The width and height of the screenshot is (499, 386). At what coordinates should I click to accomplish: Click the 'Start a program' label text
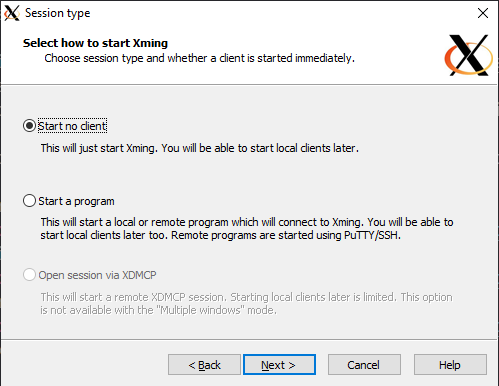click(x=76, y=201)
